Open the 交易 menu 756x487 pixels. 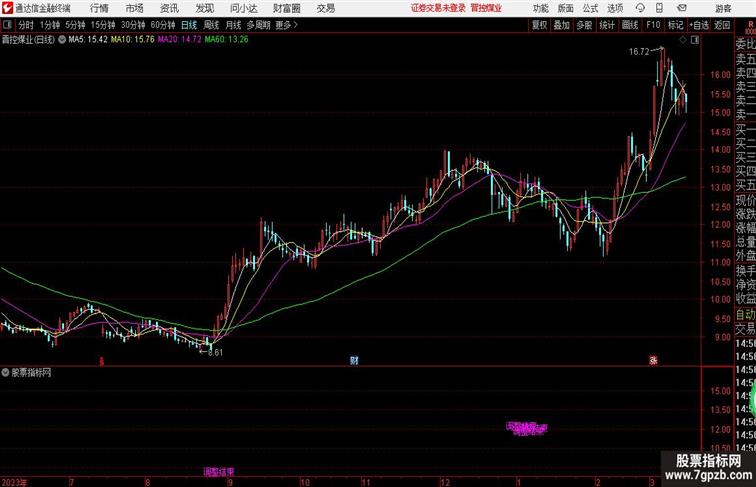[325, 8]
